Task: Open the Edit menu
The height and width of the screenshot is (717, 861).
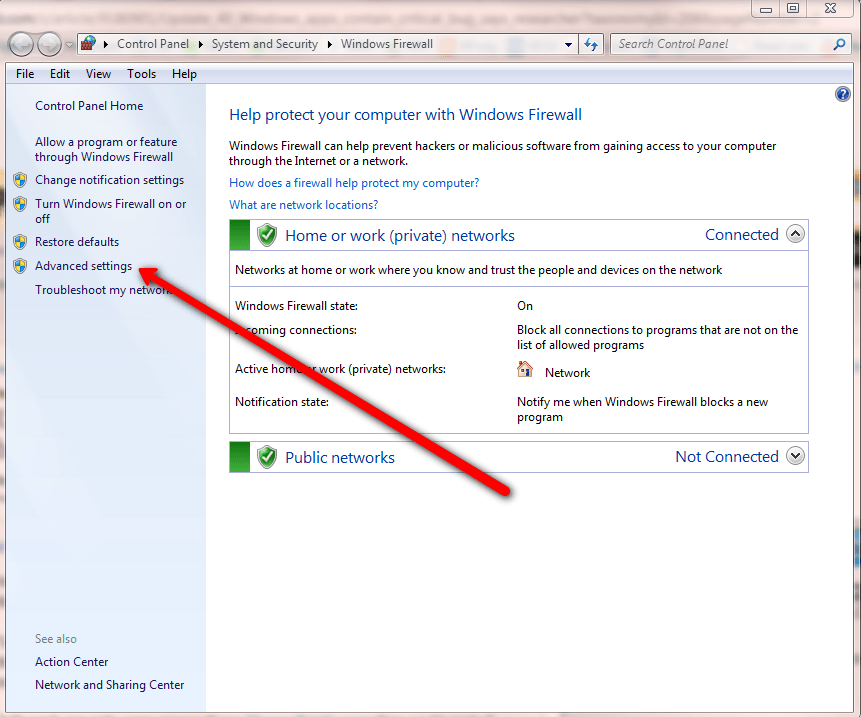Action: tap(59, 74)
